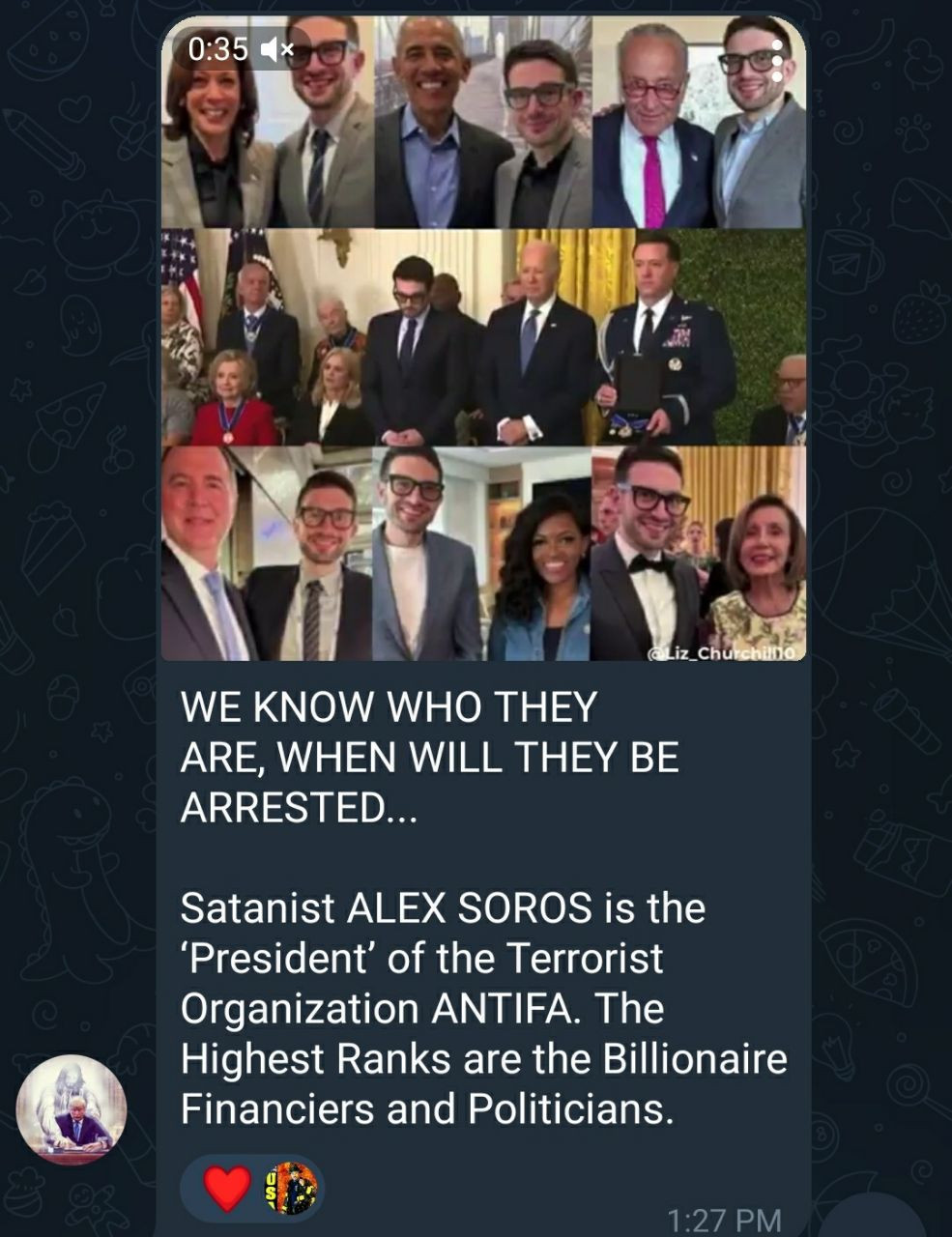Select the "WE KNOW WHO THEY ARE" caption line

(389, 707)
